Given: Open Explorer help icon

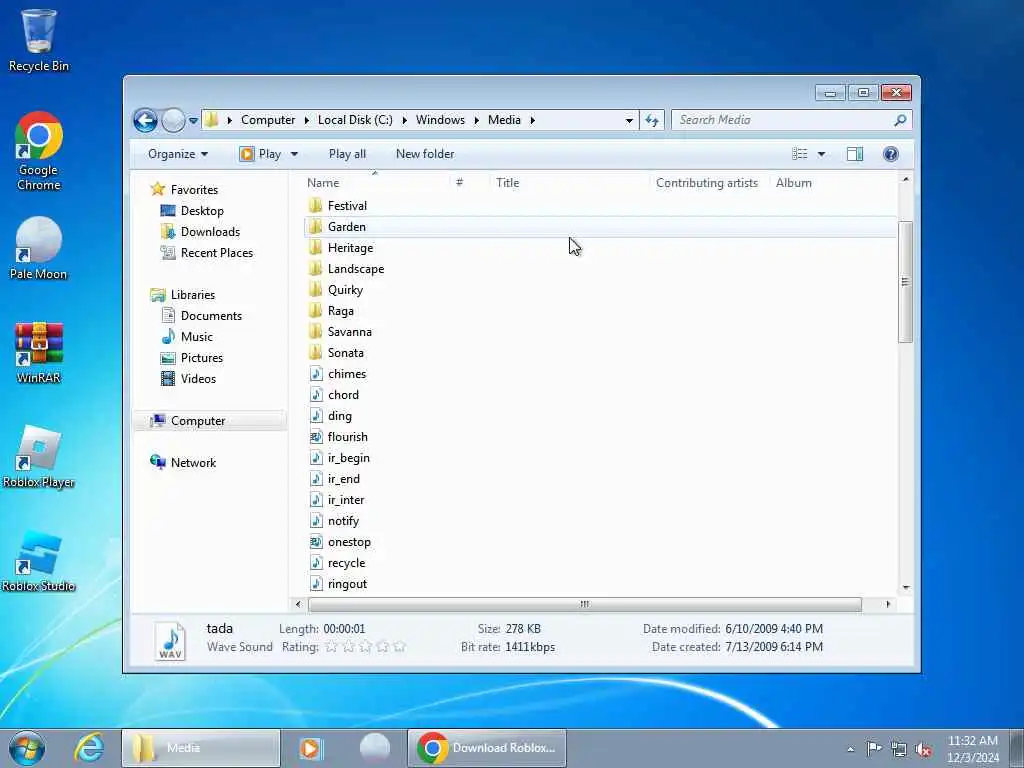Looking at the screenshot, I should pos(891,154).
